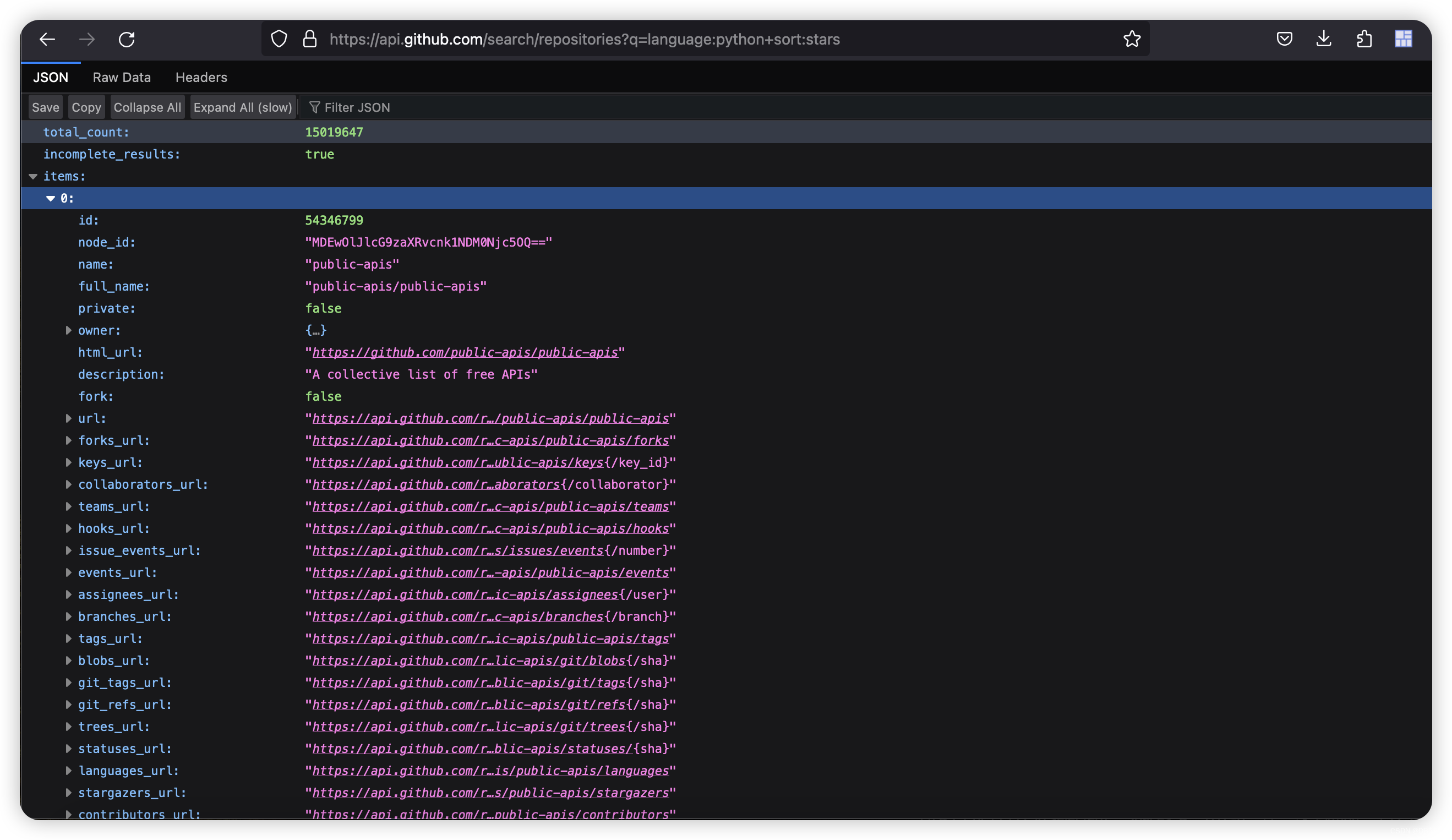This screenshot has height=840, width=1452.
Task: Collapse the items array node
Action: point(33,176)
